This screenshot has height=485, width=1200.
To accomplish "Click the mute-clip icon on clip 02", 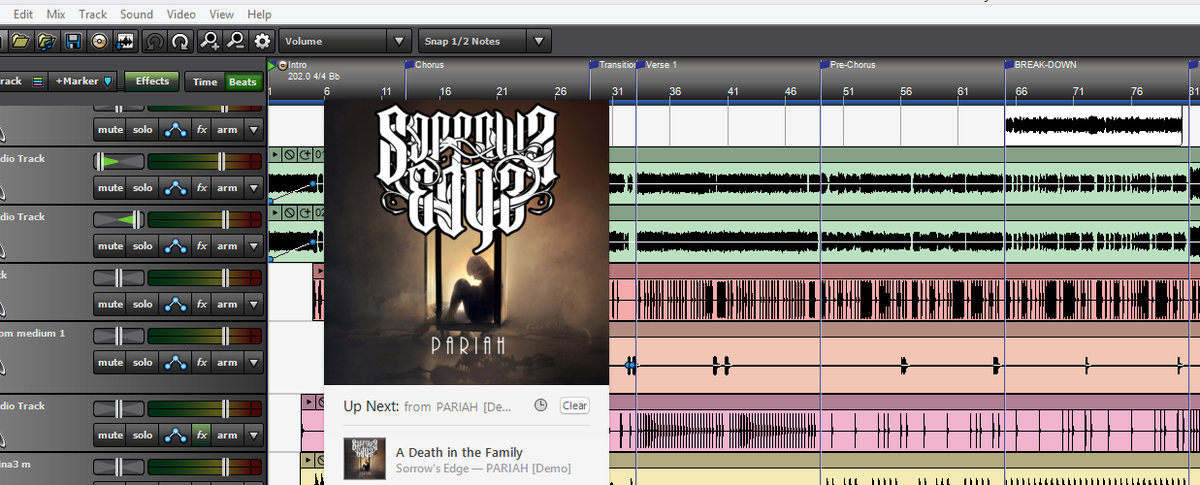I will (288, 213).
